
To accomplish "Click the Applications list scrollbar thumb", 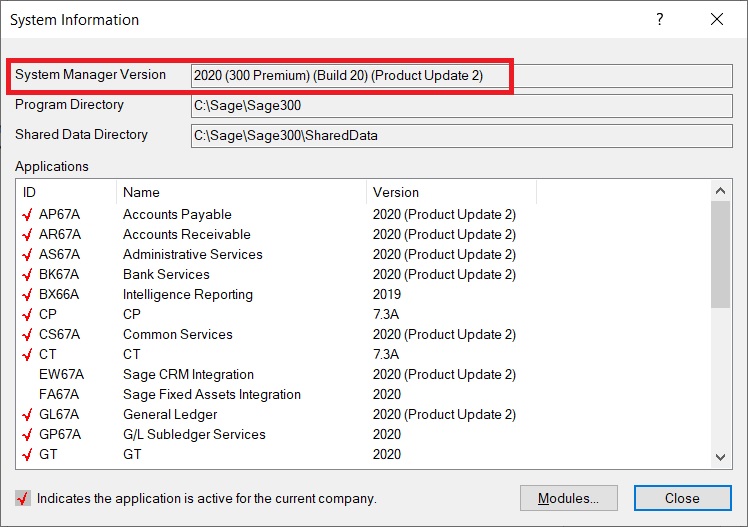I will (720, 254).
